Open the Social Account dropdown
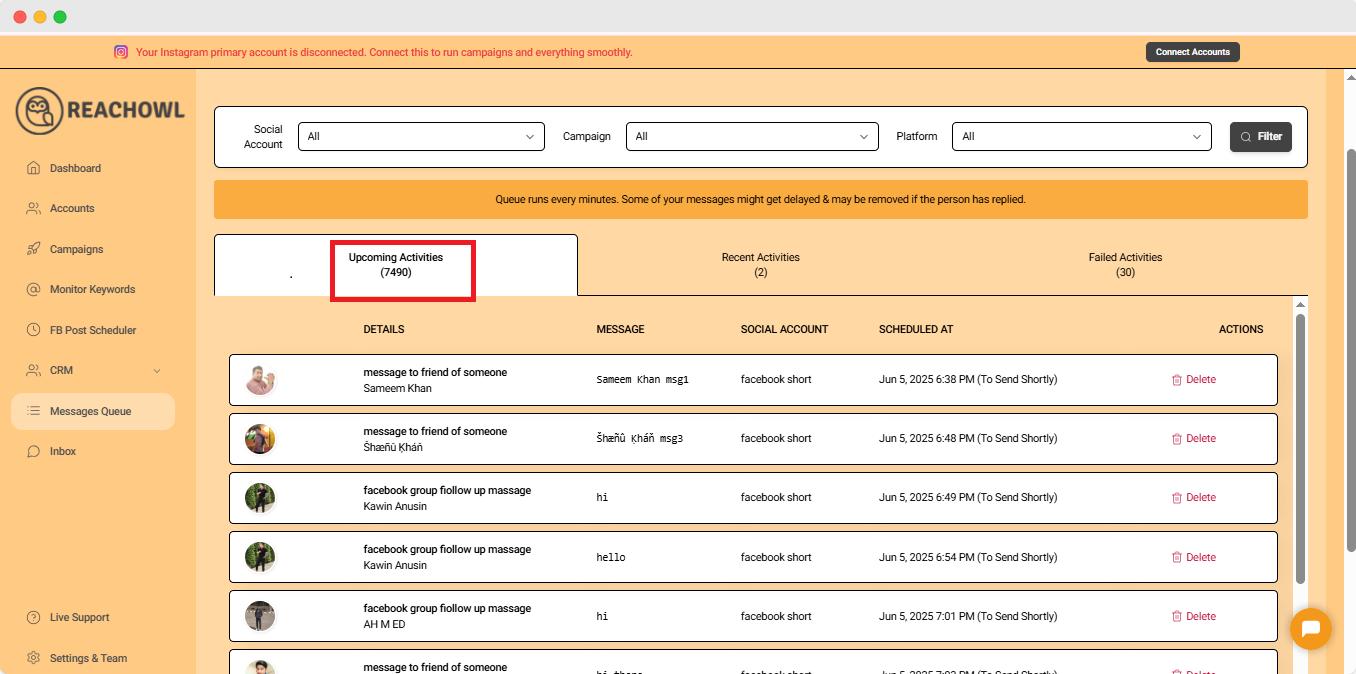Image resolution: width=1356 pixels, height=674 pixels. 421,137
